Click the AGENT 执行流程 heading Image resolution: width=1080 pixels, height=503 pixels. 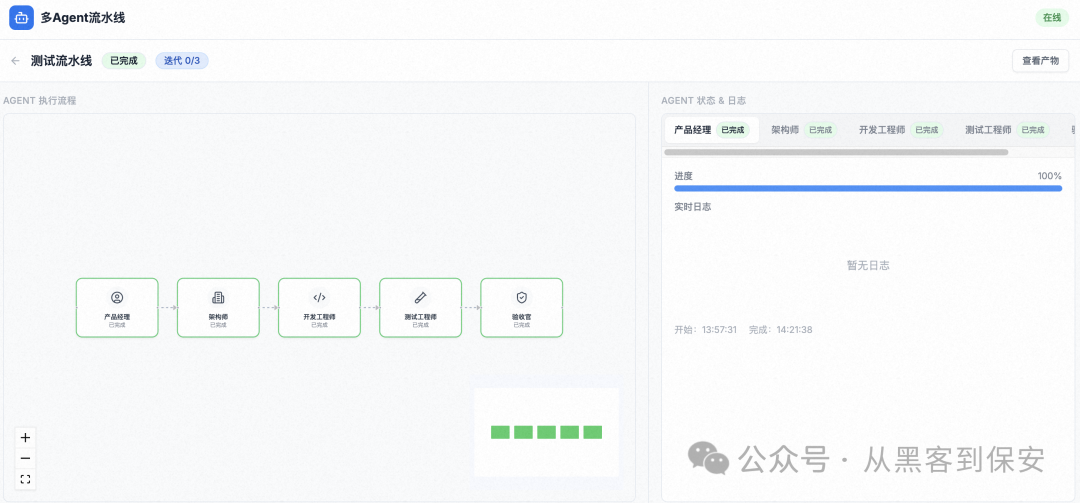point(40,101)
